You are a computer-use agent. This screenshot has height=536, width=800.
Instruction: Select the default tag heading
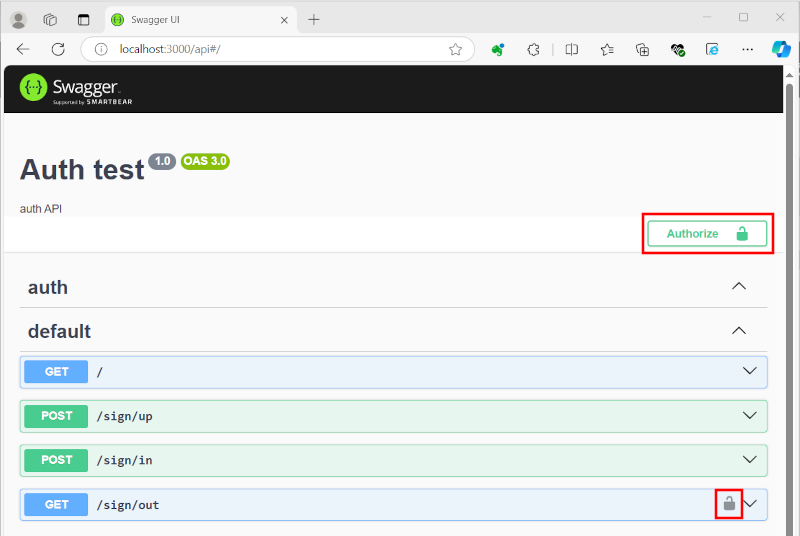[59, 331]
